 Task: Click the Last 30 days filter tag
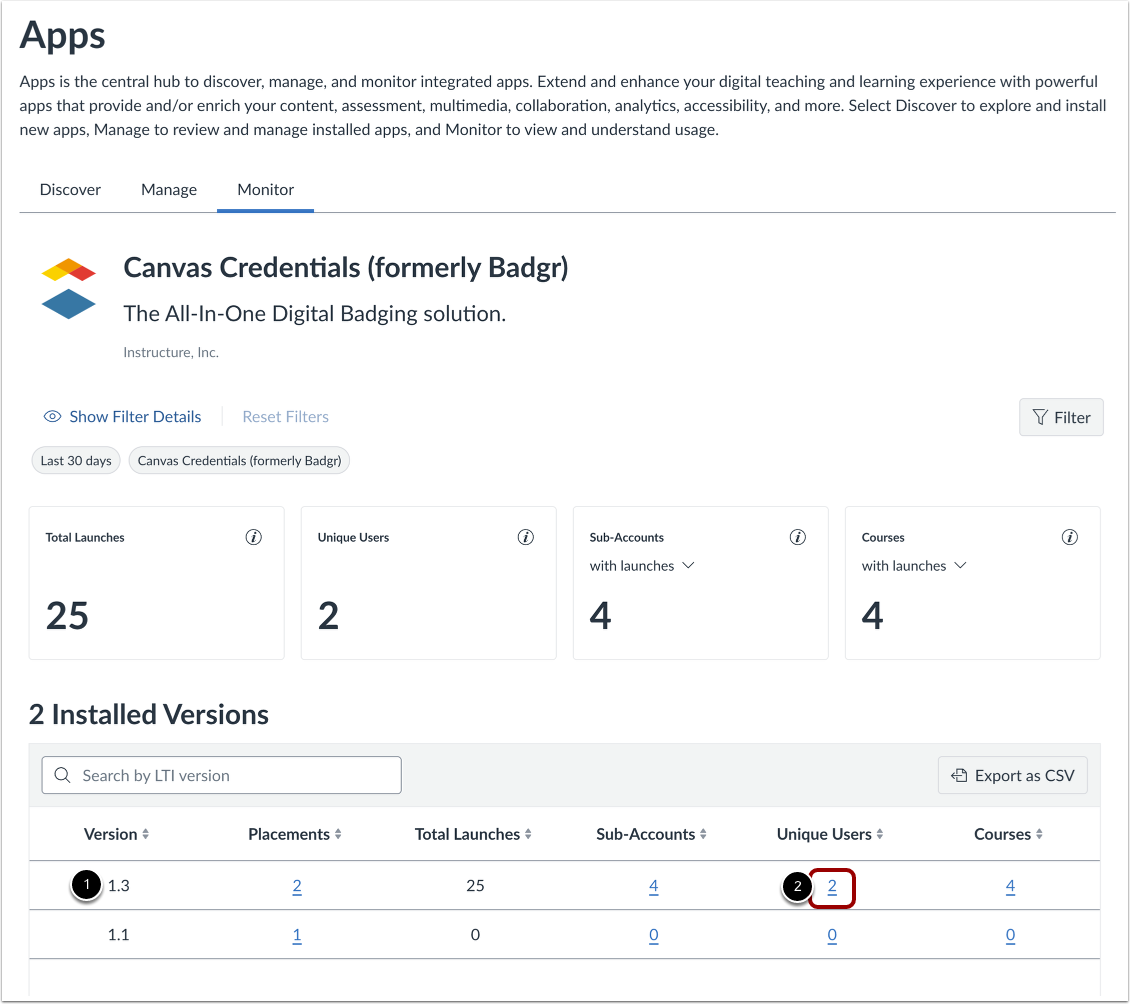tap(76, 461)
